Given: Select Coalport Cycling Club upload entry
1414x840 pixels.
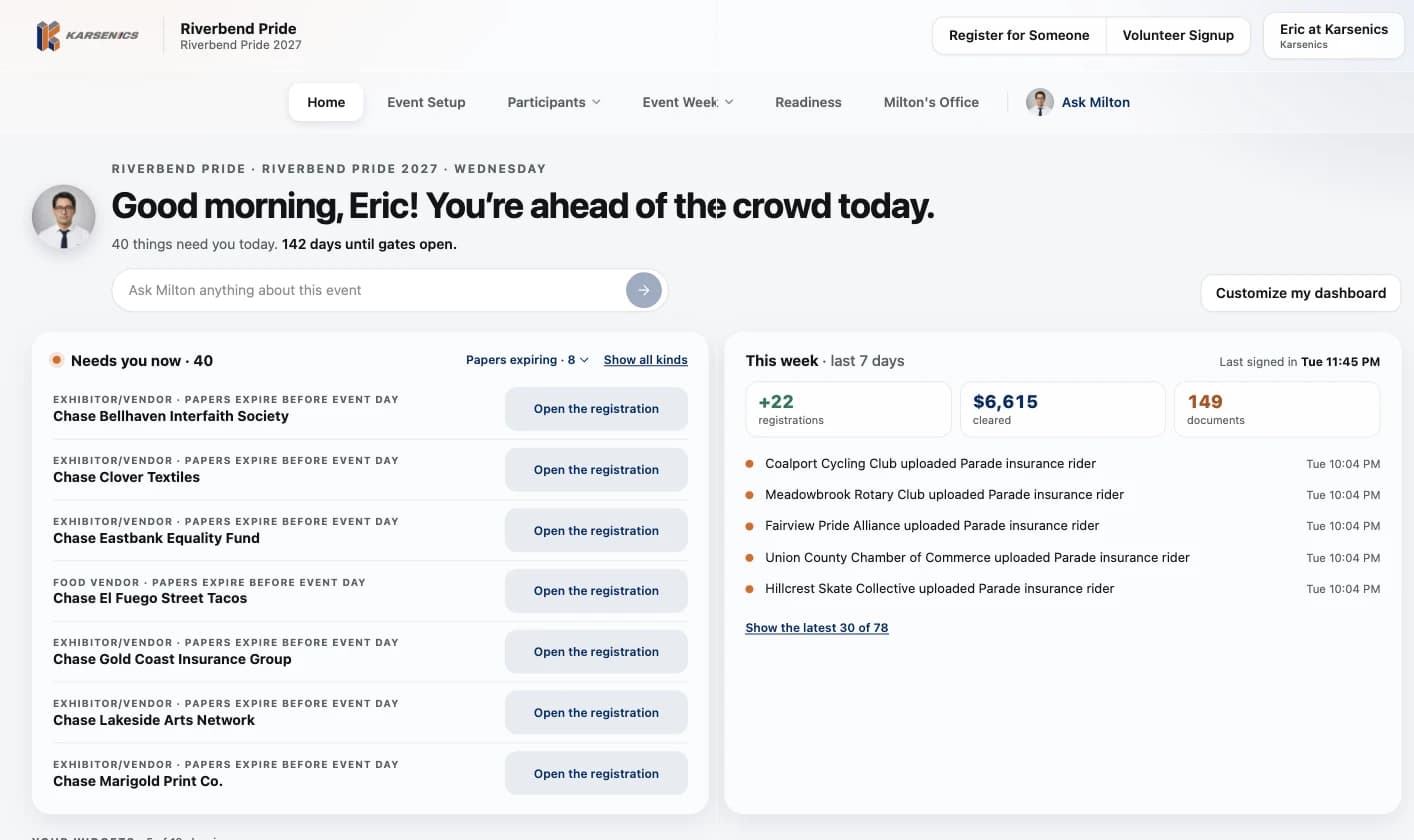Looking at the screenshot, I should click(x=1063, y=464).
